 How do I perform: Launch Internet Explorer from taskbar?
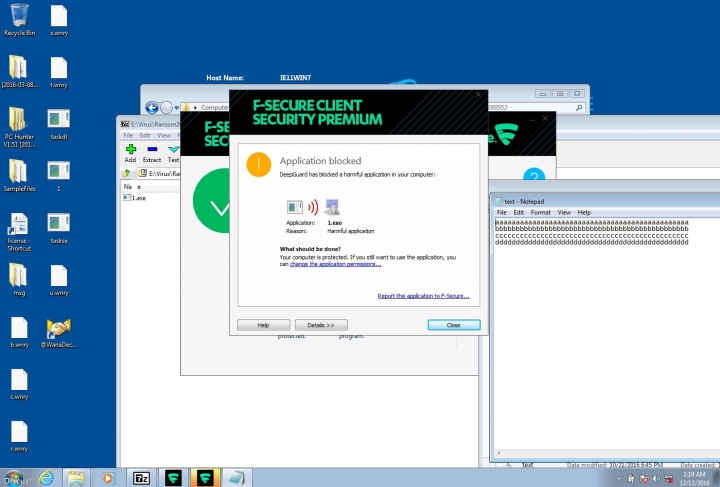(x=46, y=478)
